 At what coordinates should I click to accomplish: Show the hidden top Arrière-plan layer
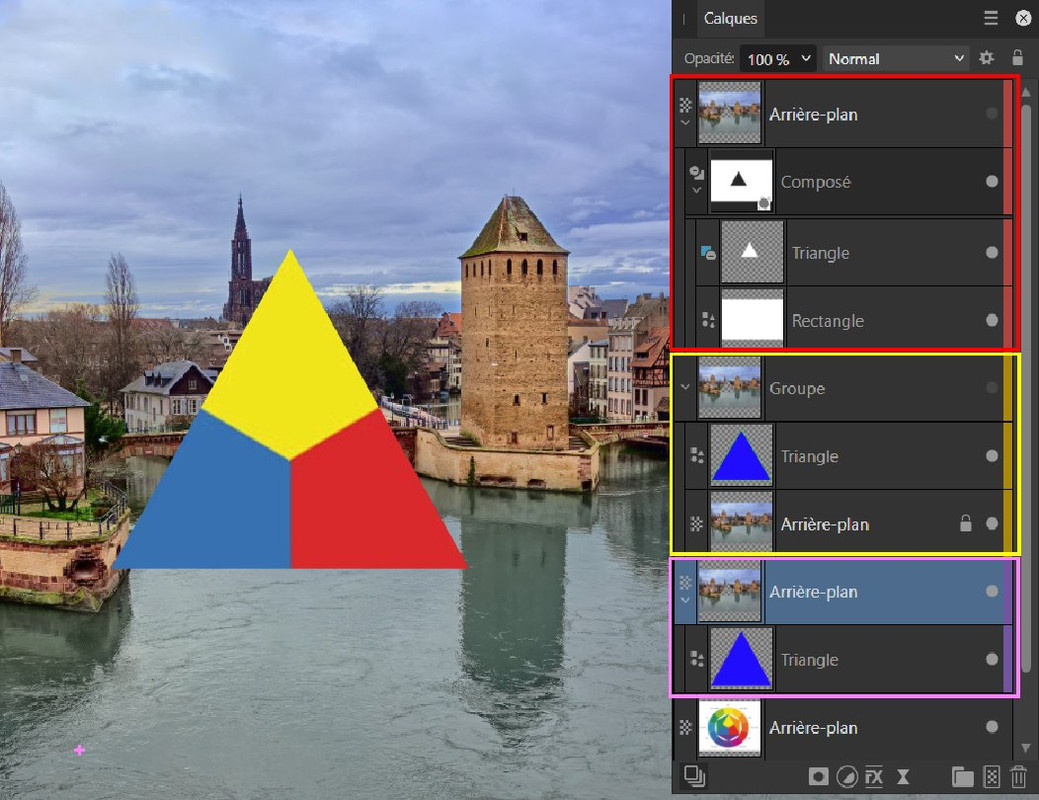(x=991, y=113)
